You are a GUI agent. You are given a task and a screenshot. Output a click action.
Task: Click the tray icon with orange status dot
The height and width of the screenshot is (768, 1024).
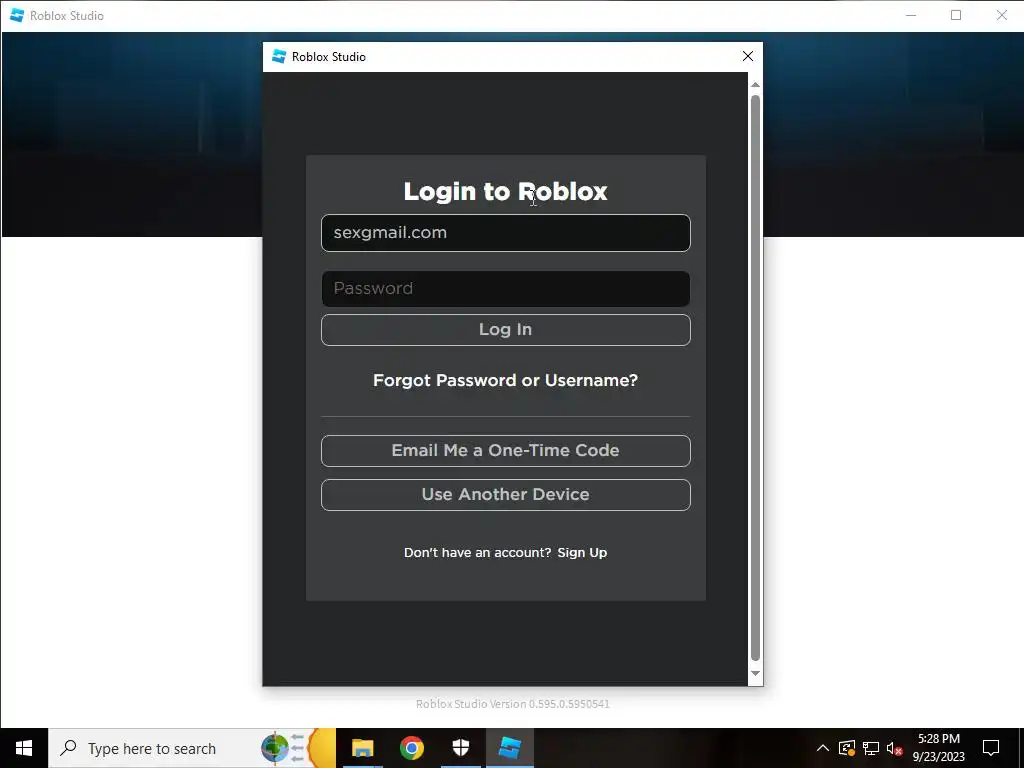tap(847, 748)
